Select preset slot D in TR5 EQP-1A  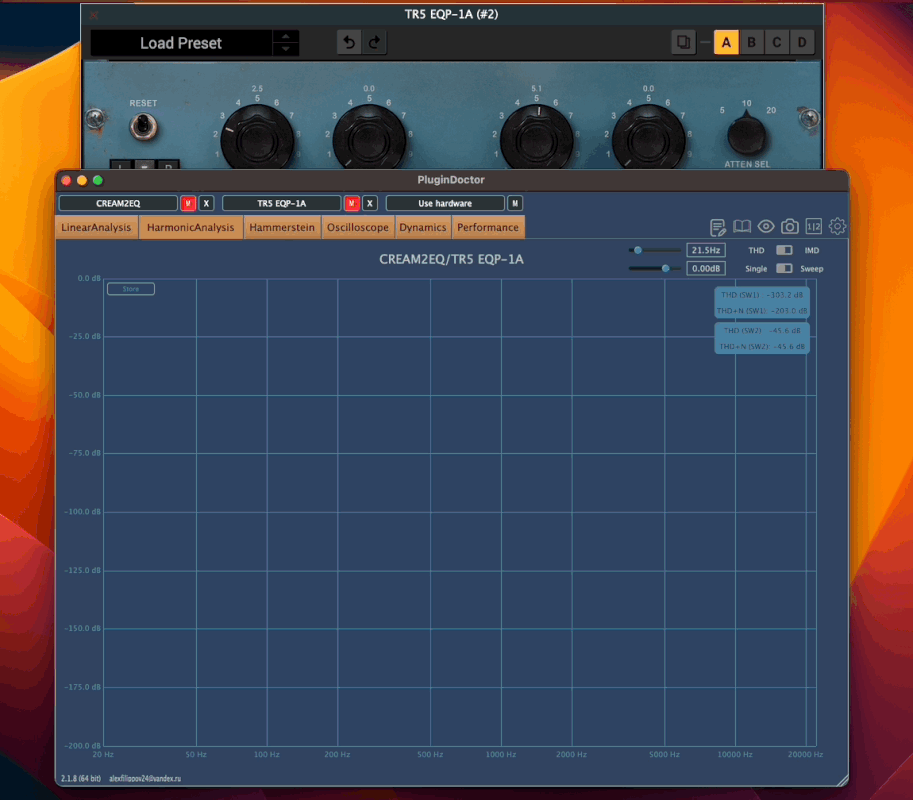pos(802,43)
